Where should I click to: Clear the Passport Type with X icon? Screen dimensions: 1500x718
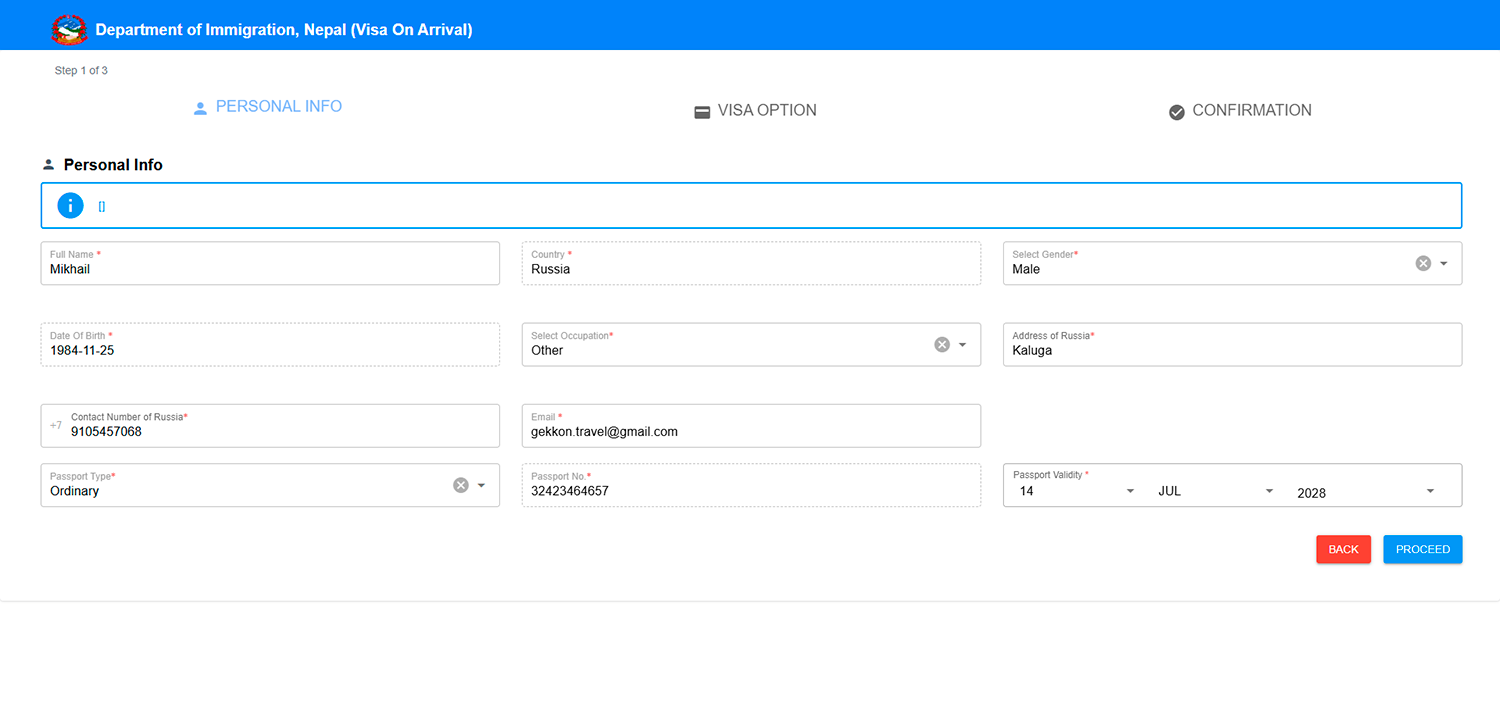click(x=461, y=485)
